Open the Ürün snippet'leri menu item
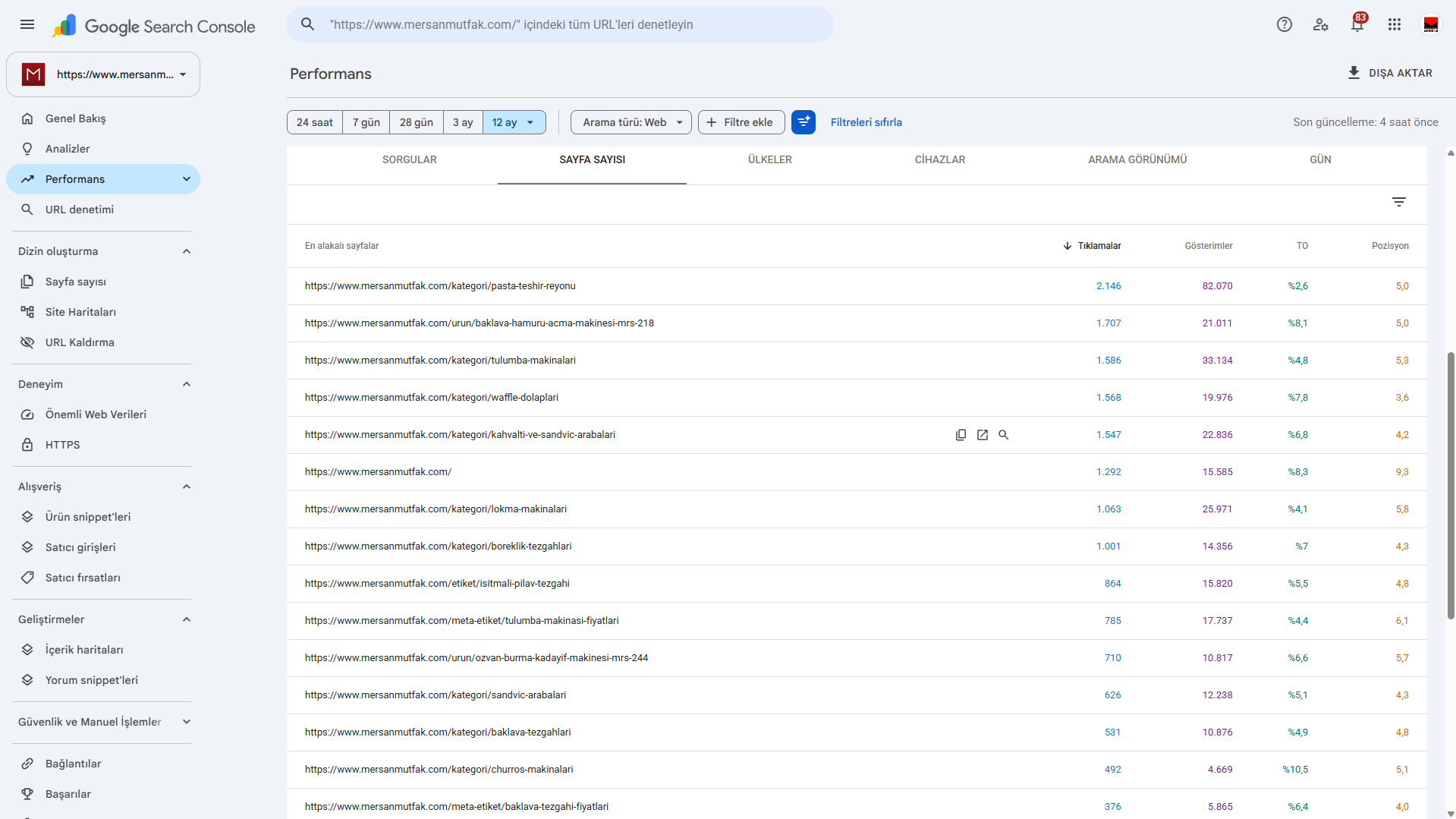 pyautogui.click(x=102, y=517)
